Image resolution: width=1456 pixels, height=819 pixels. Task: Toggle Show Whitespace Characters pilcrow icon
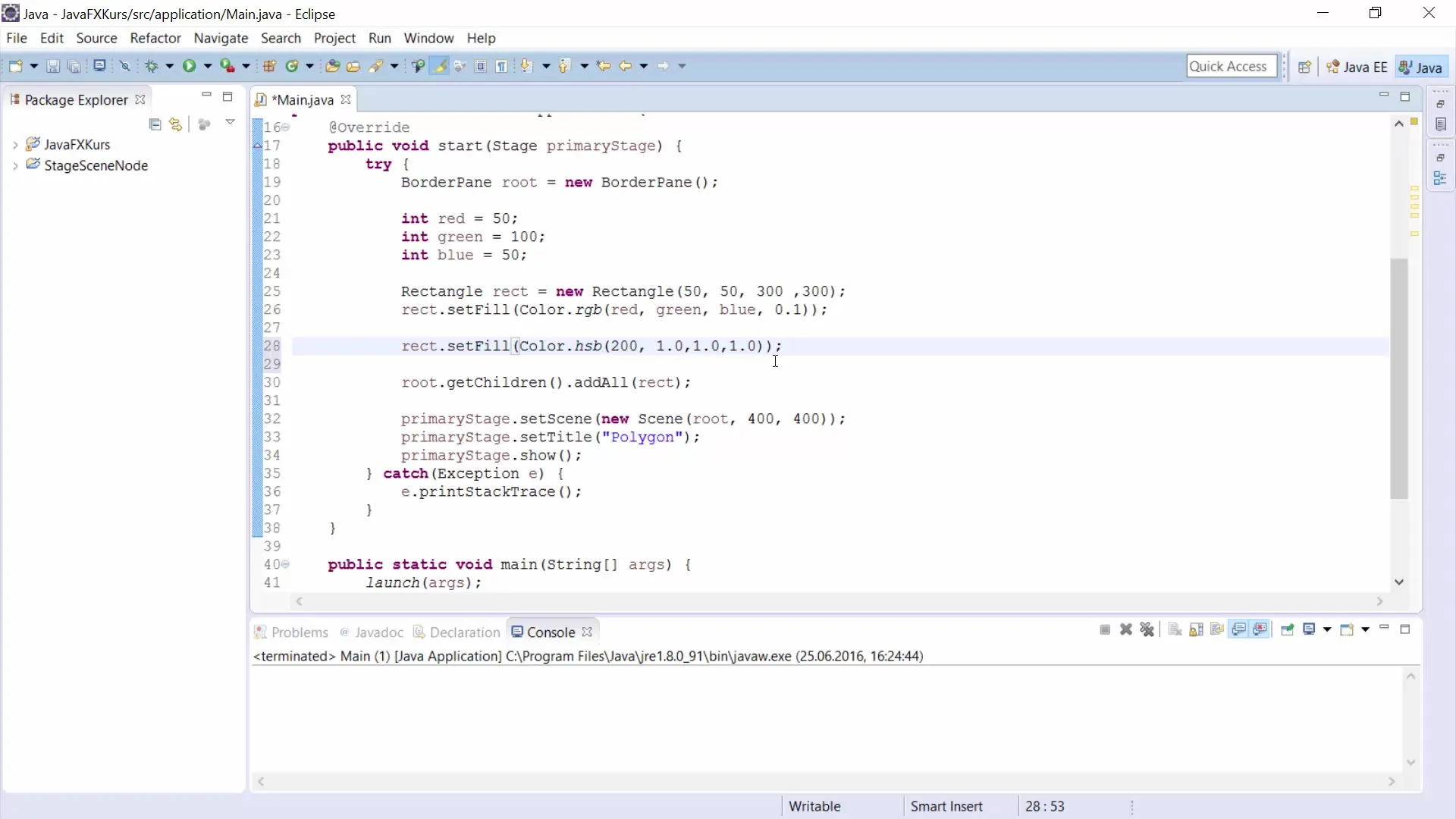tap(502, 66)
